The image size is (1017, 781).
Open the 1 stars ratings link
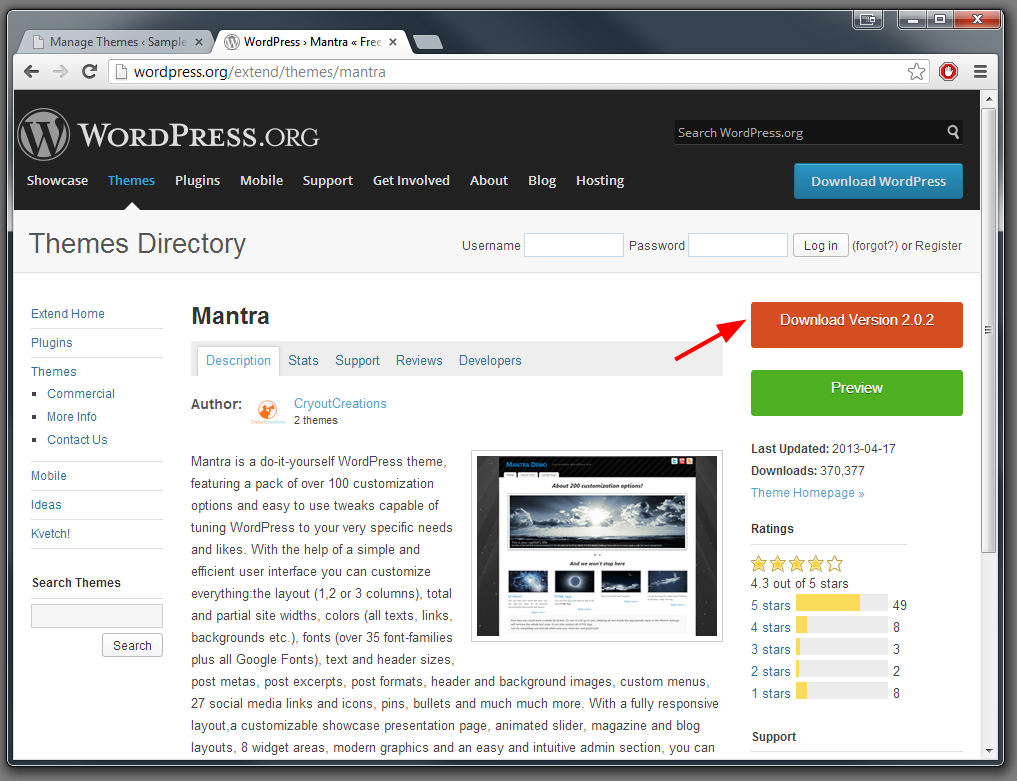771,693
